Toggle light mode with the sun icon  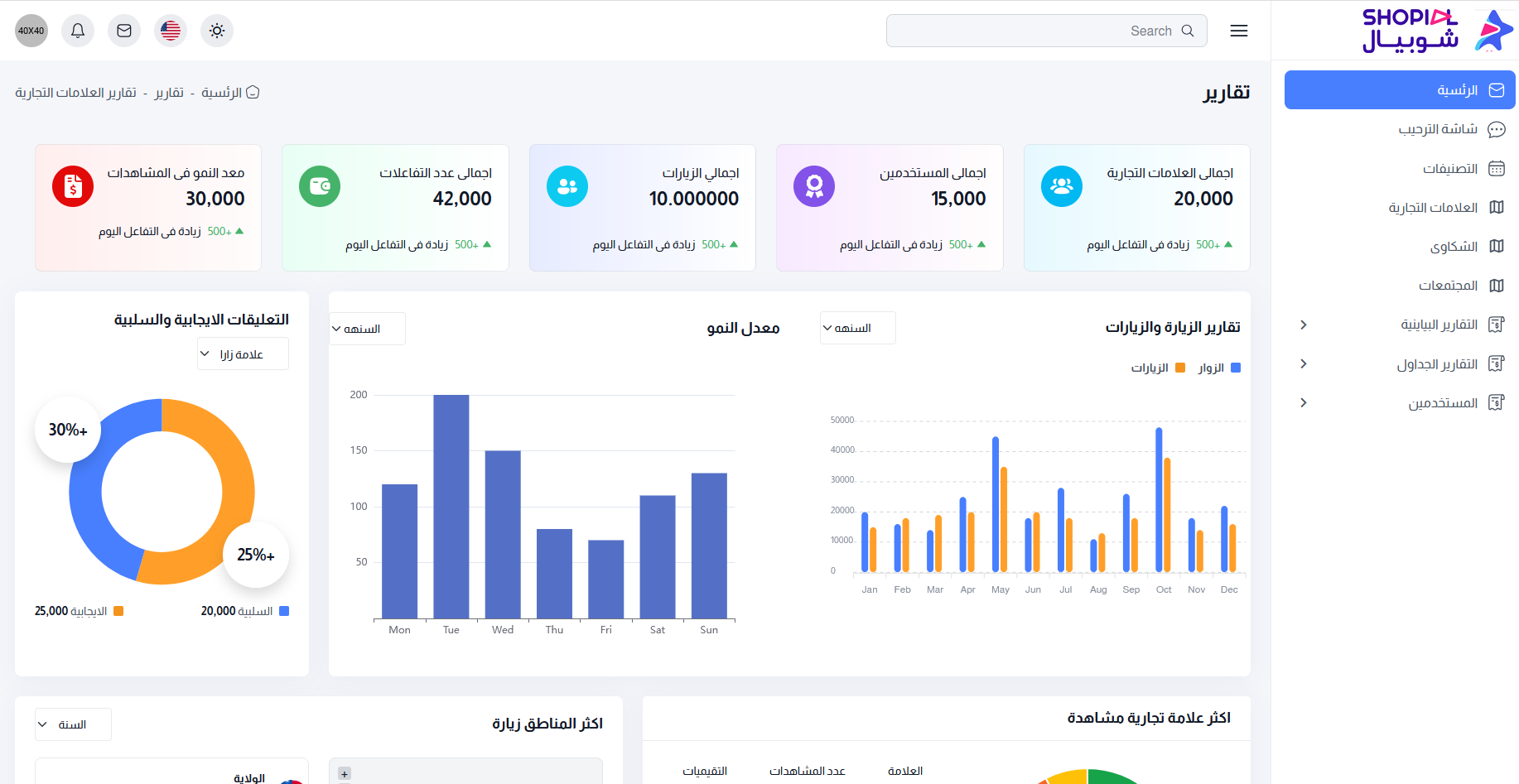[217, 31]
